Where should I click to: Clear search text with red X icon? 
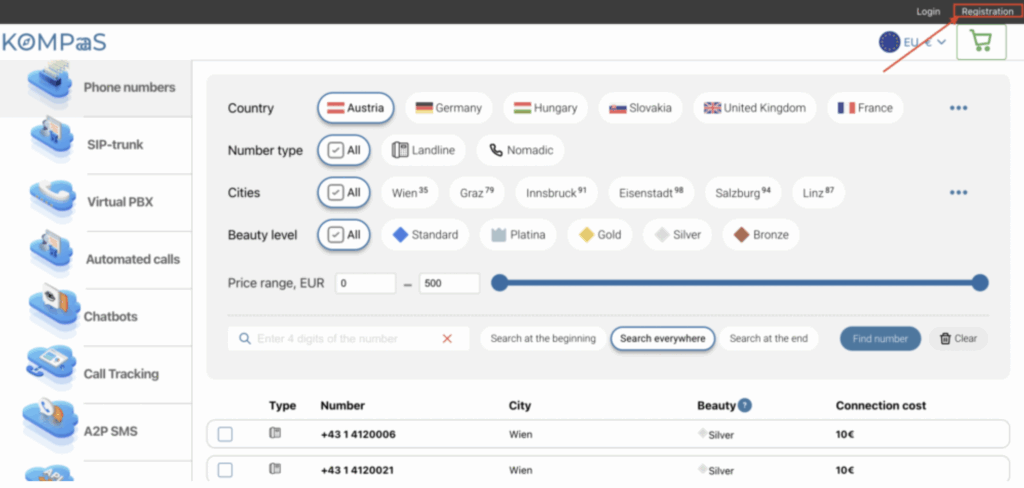[x=447, y=339]
